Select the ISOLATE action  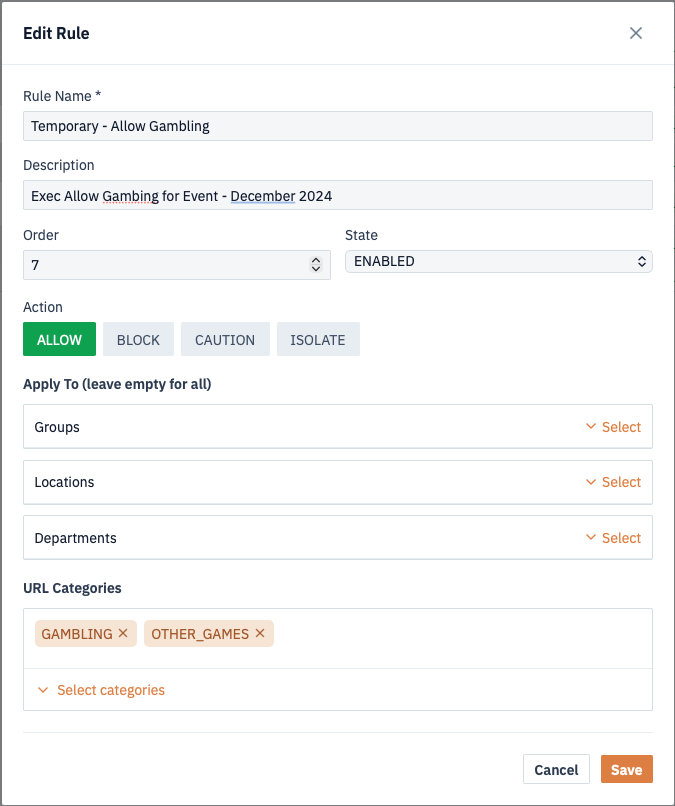coord(318,339)
